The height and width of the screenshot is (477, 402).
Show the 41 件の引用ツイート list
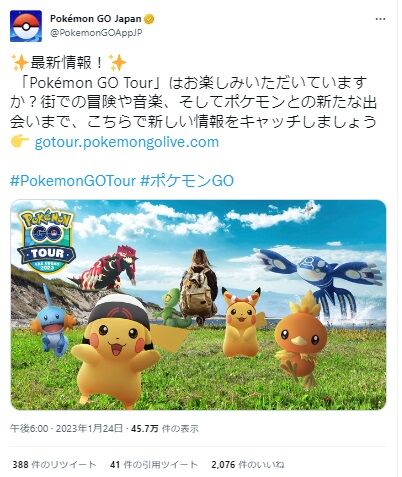pos(154,464)
